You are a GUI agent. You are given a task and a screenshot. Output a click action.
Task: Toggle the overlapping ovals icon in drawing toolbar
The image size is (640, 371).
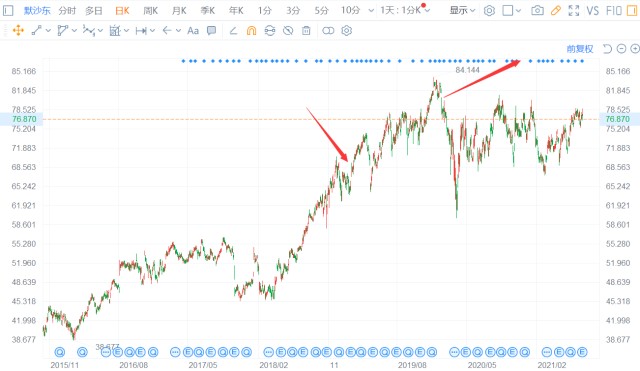[328, 31]
